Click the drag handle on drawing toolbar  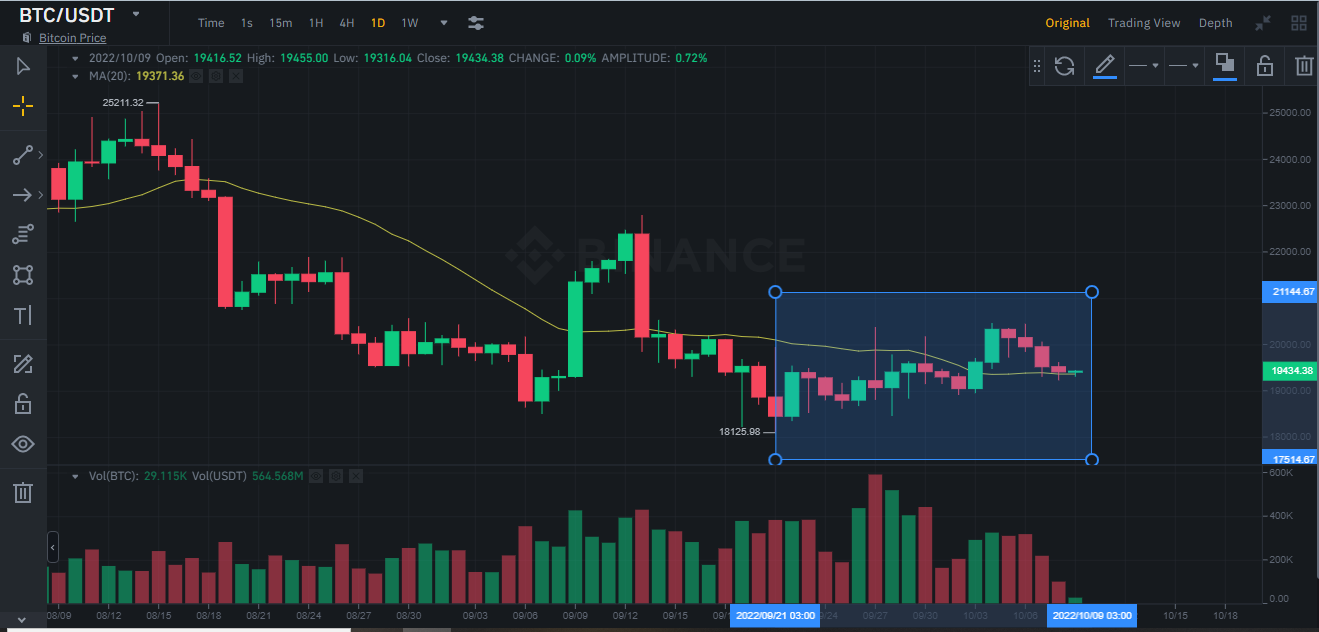(x=1037, y=66)
